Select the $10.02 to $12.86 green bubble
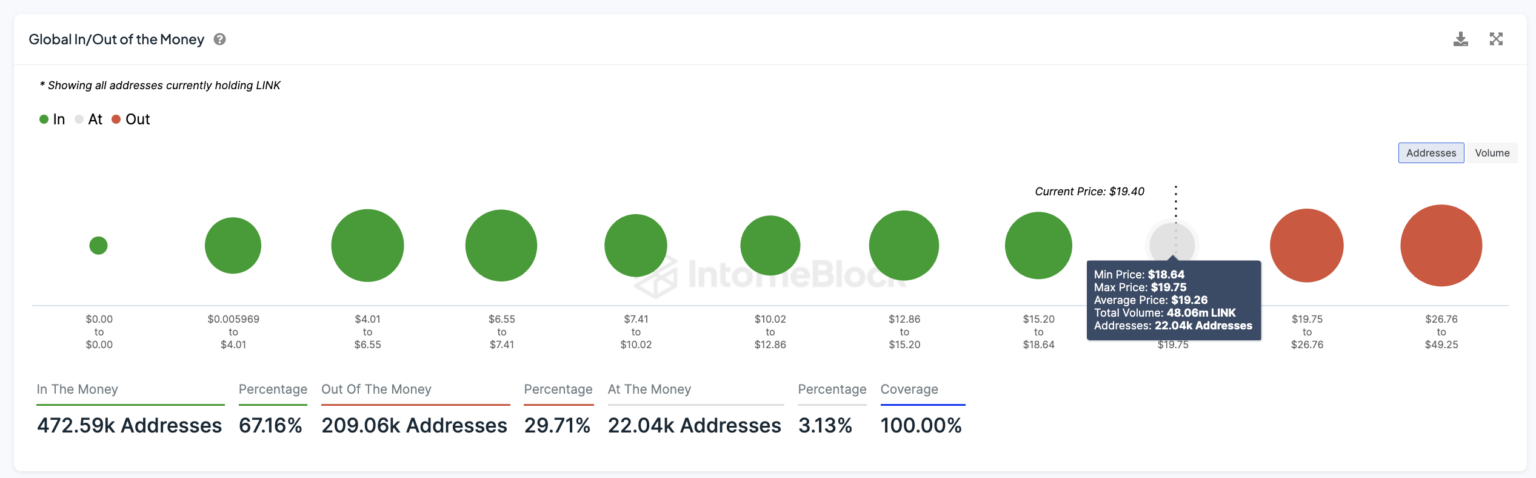Image resolution: width=1536 pixels, height=478 pixels. coord(770,245)
